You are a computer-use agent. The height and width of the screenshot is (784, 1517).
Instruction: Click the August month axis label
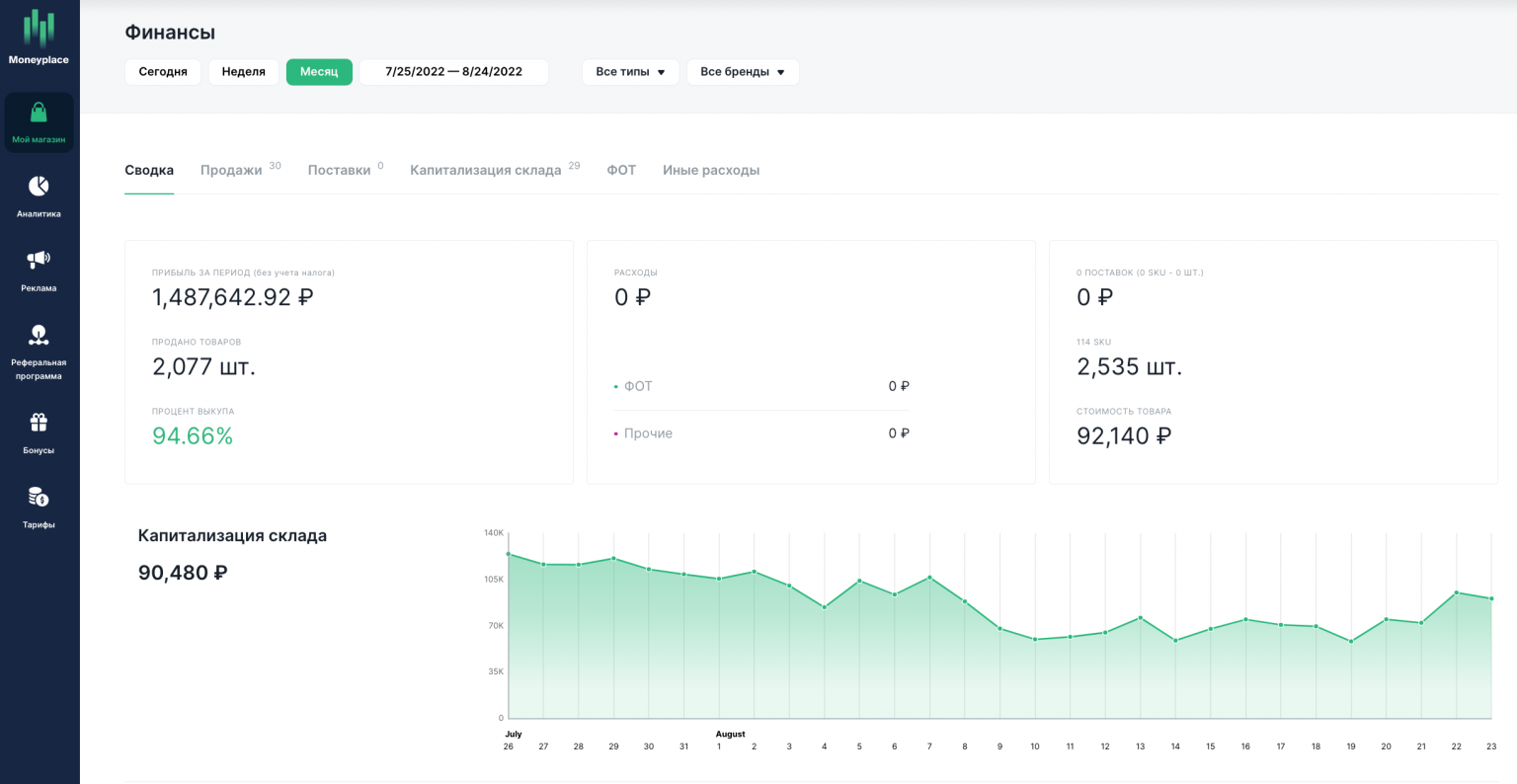731,735
